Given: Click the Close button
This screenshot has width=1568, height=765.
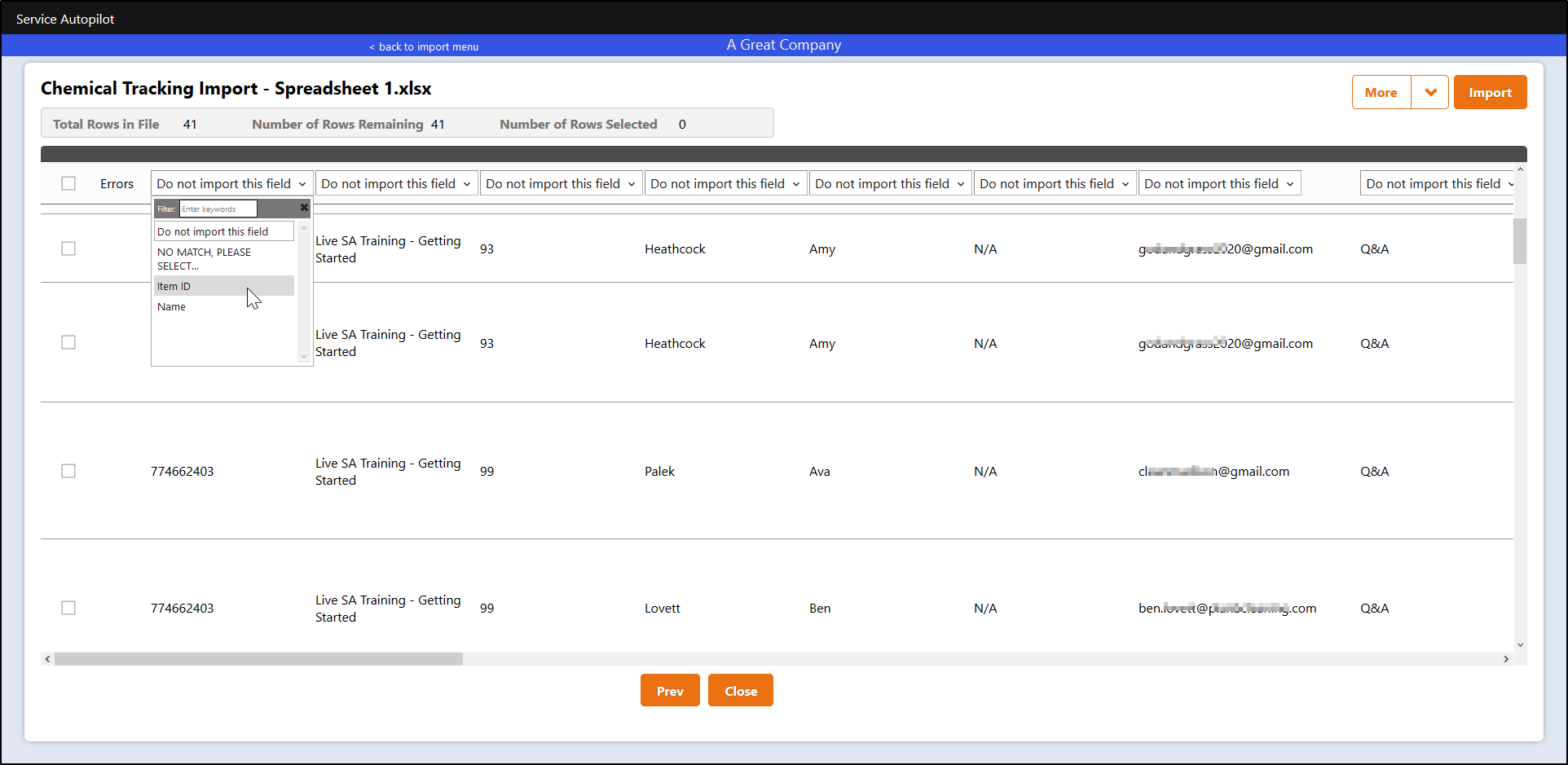Looking at the screenshot, I should 740,690.
